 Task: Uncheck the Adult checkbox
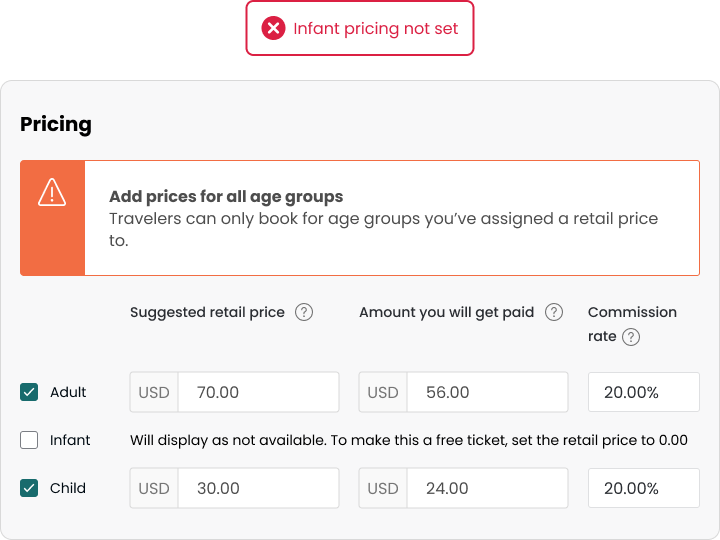(29, 392)
